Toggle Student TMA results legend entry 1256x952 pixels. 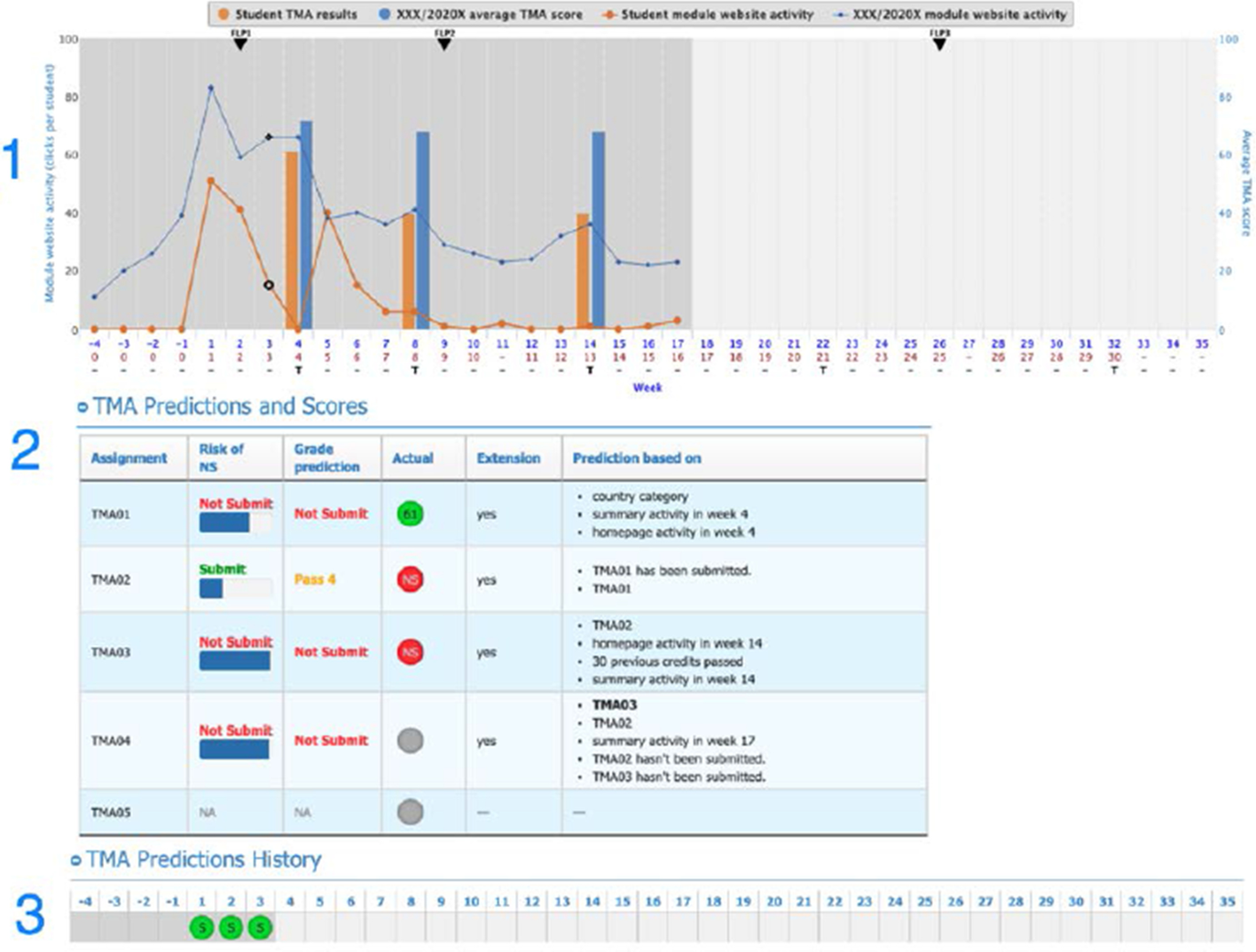[287, 14]
